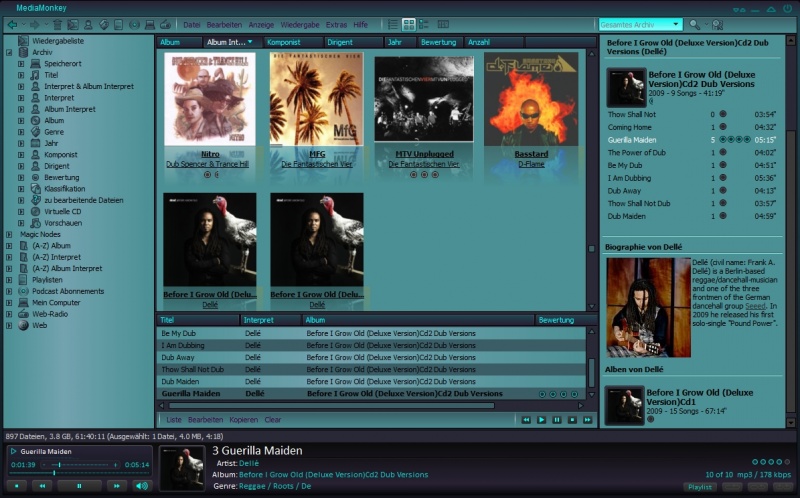Sort track list by Interpret column
Screen dimensions: 800x498
[270, 320]
